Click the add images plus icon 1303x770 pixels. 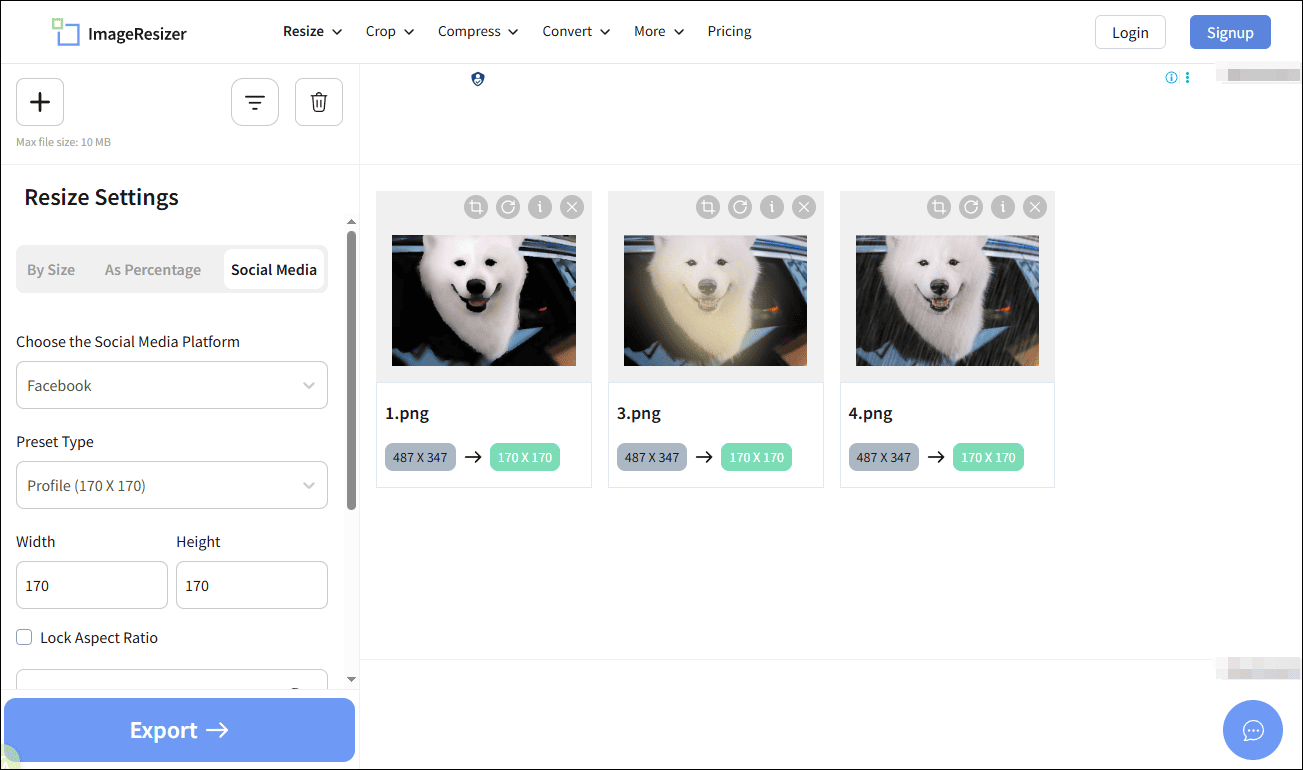39,101
